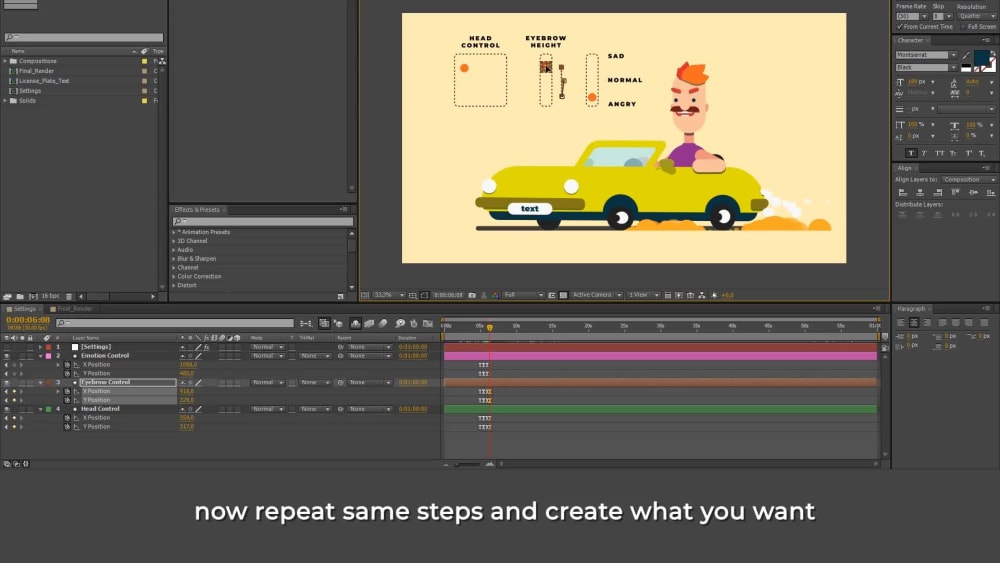Click the Emotion Control pink label color
This screenshot has width=1000, height=563.
(x=48, y=356)
